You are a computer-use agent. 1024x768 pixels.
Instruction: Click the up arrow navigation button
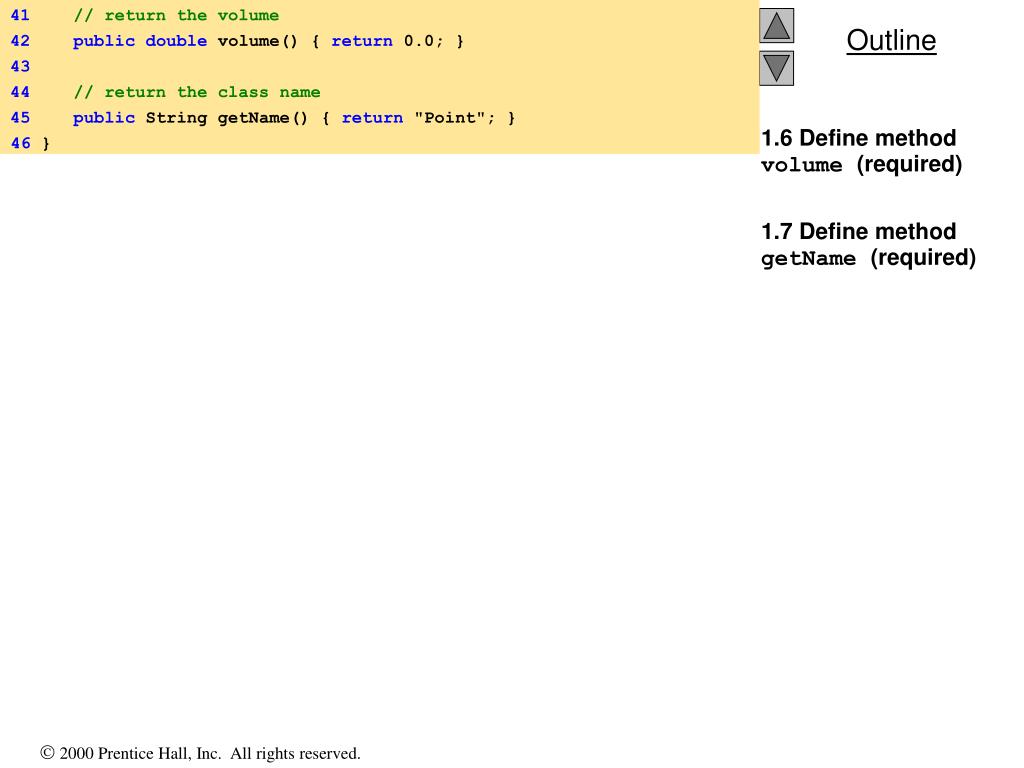click(x=776, y=25)
